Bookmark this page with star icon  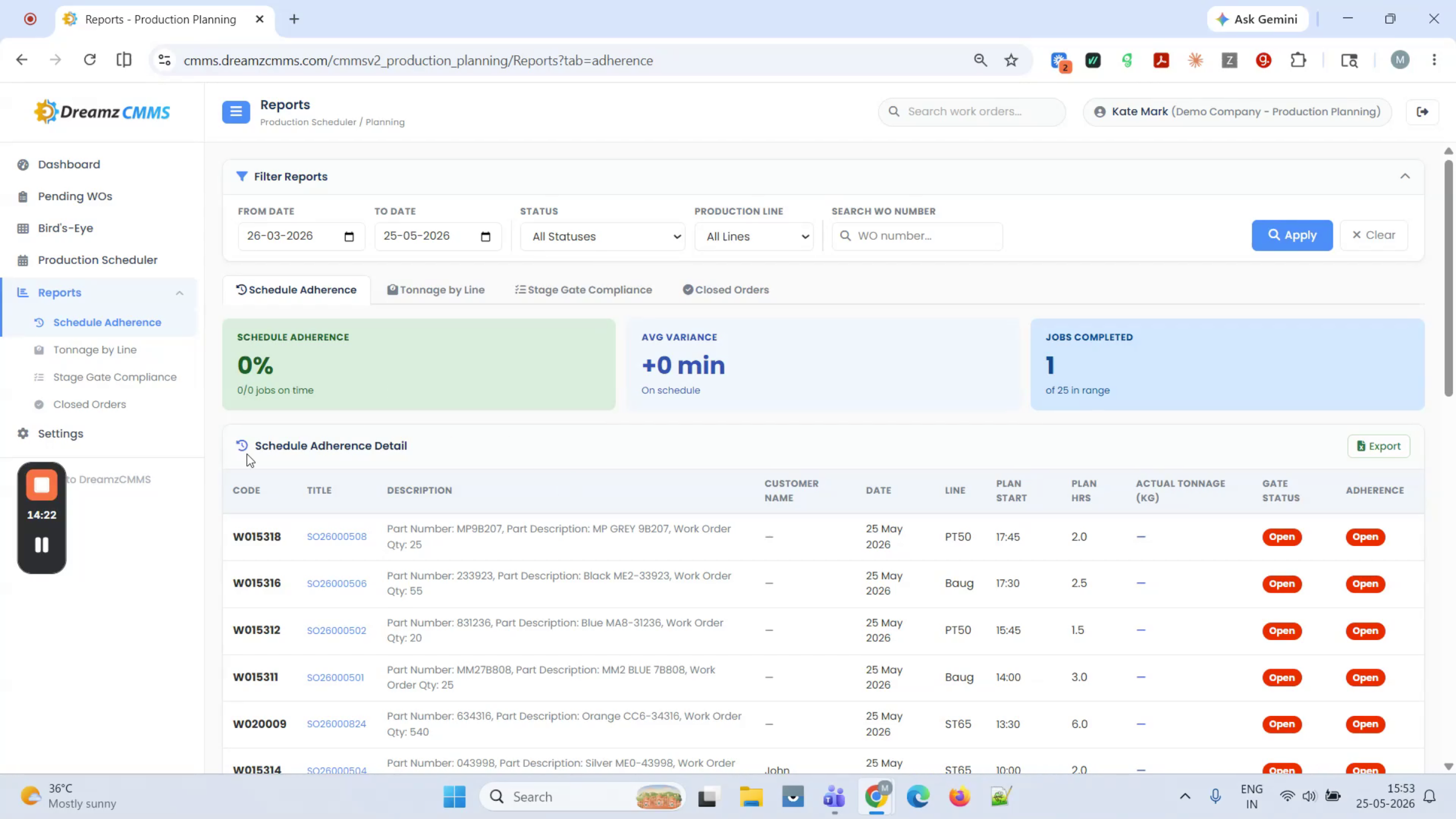1011,60
